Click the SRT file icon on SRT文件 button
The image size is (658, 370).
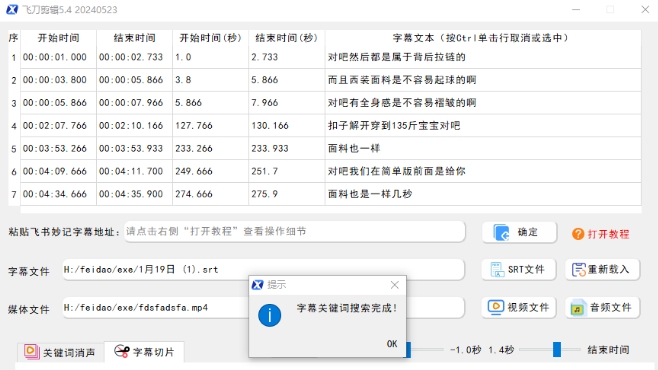[497, 270]
